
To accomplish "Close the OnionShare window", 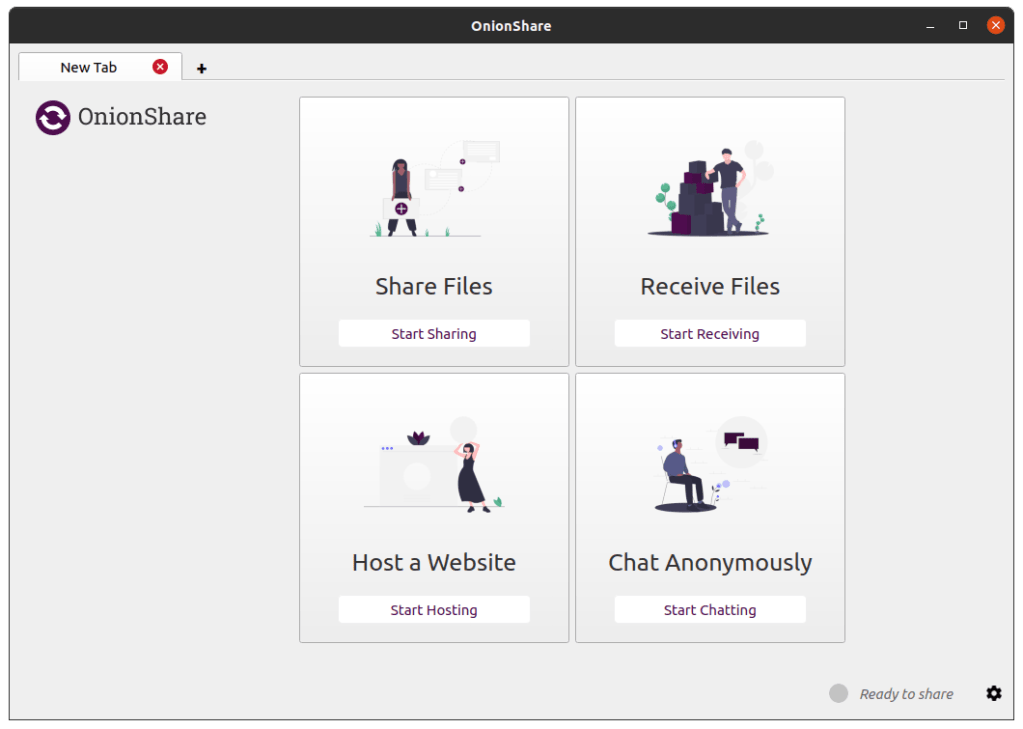I will pos(995,25).
